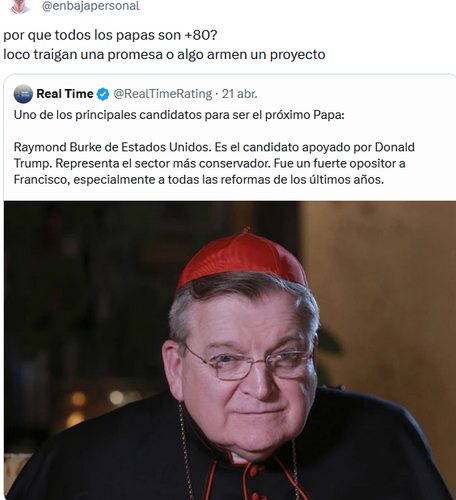Image resolution: width=456 pixels, height=500 pixels.
Task: Open the embedded photo in quoted tweet
Action: pos(230,350)
